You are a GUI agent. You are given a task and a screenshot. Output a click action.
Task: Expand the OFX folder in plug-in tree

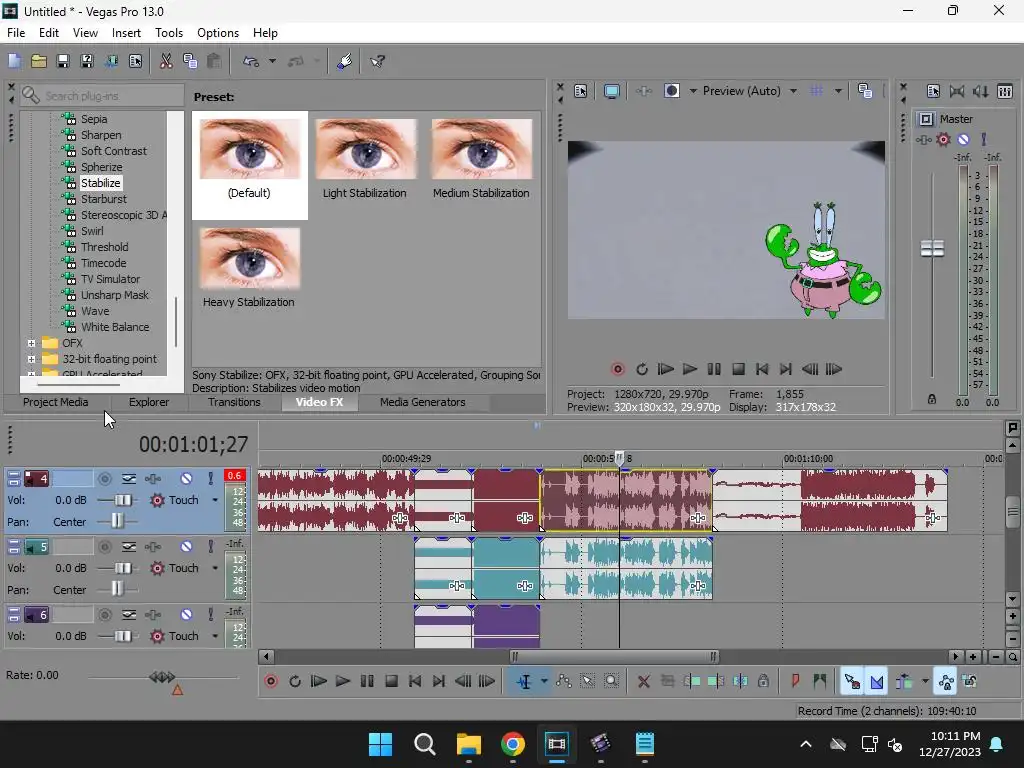31,343
